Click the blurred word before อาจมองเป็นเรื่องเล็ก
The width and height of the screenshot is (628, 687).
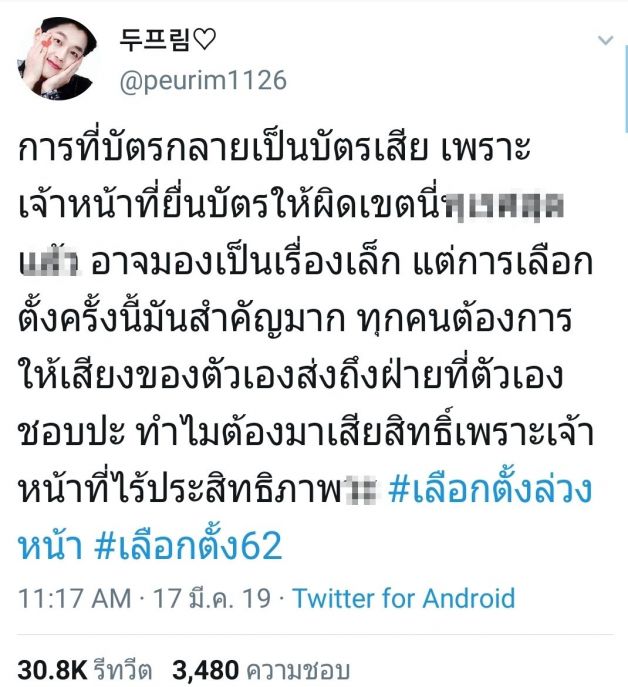point(49,262)
